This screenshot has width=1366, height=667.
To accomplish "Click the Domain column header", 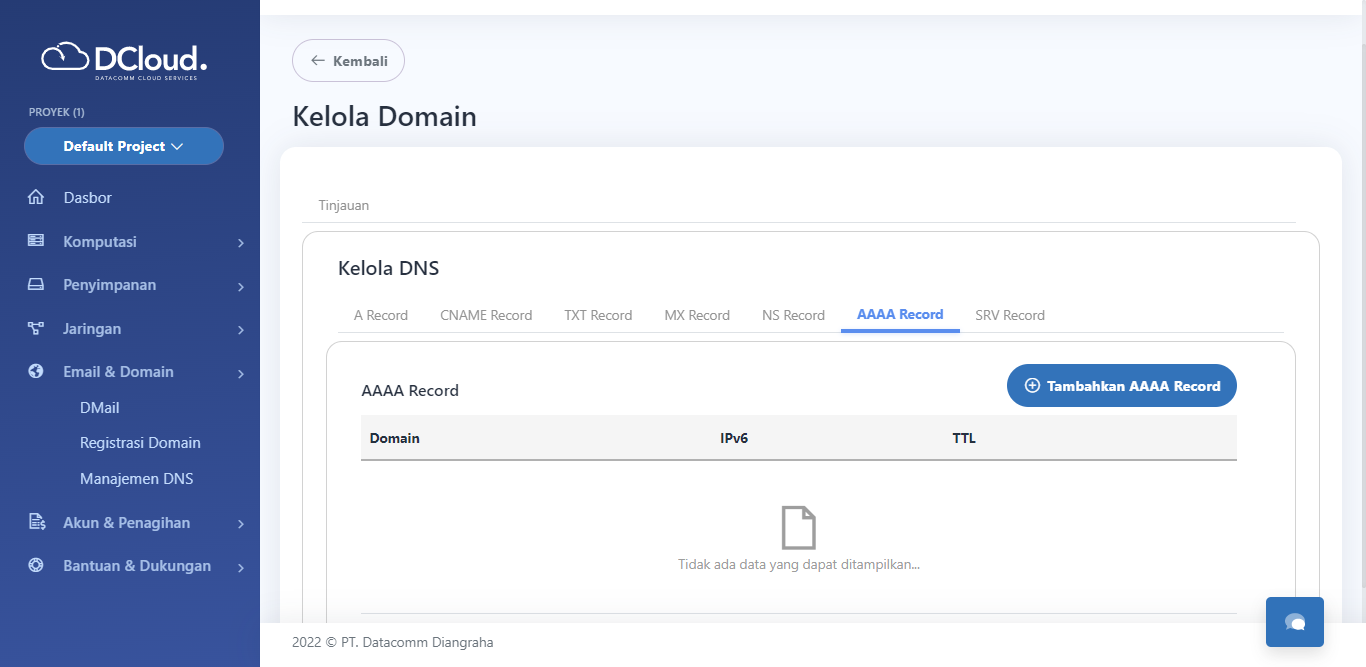I will tap(395, 438).
